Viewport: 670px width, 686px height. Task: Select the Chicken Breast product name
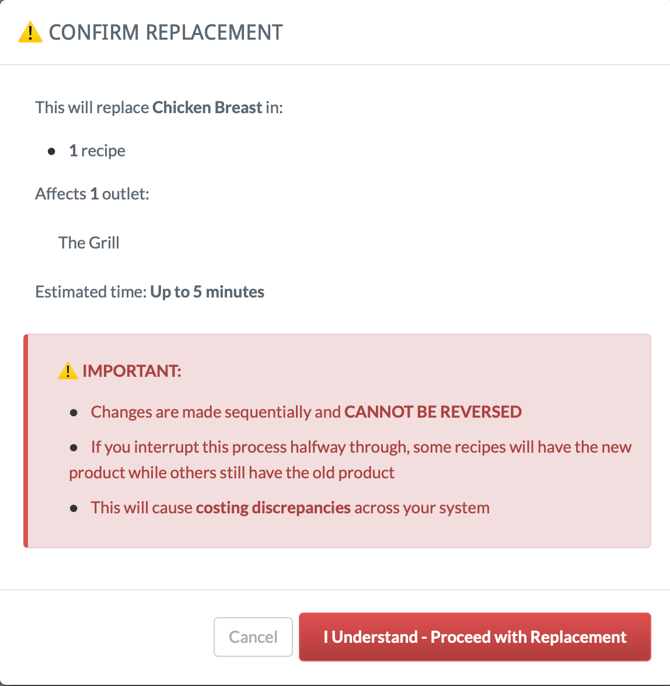pyautogui.click(x=207, y=107)
